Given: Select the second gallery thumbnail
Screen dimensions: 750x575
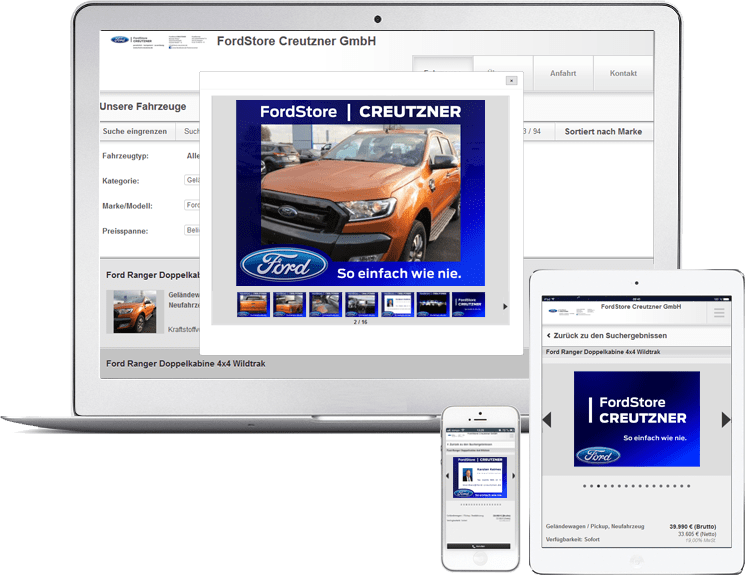Looking at the screenshot, I should [x=289, y=305].
